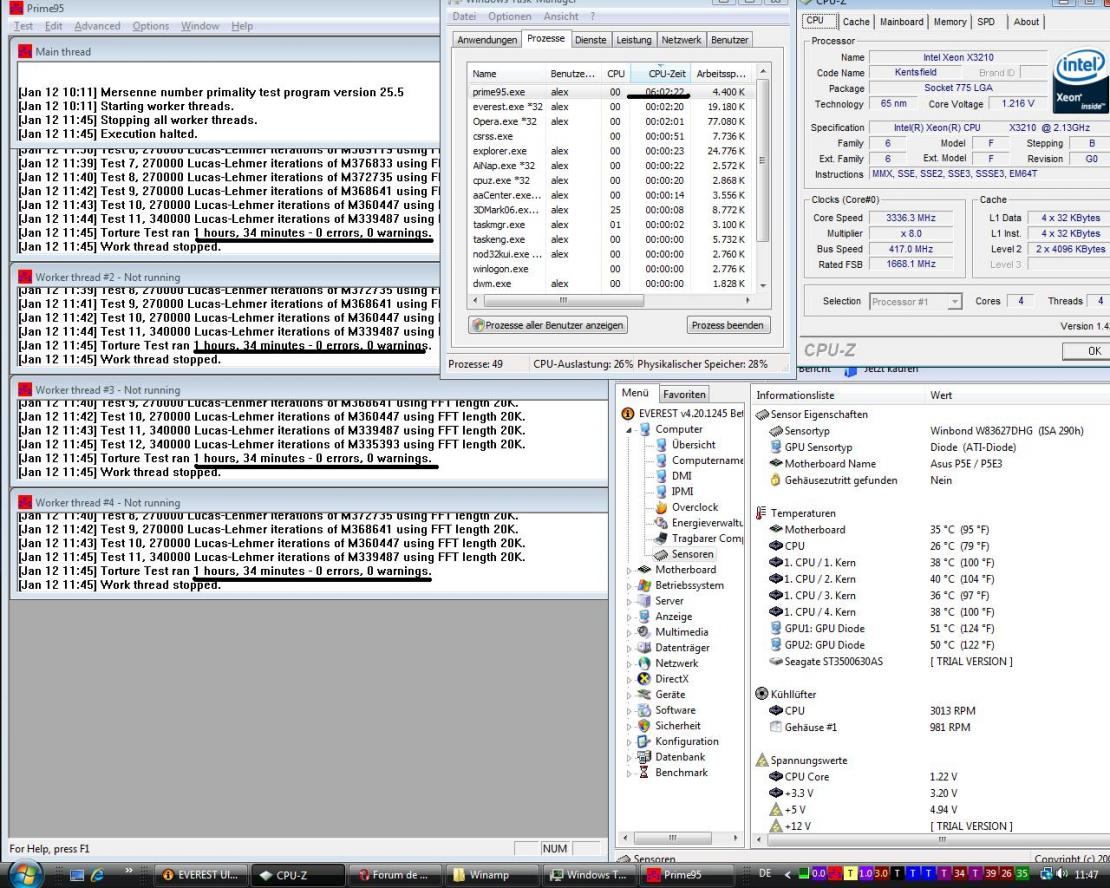Select the 3DMark06.ex... process row

pos(611,210)
